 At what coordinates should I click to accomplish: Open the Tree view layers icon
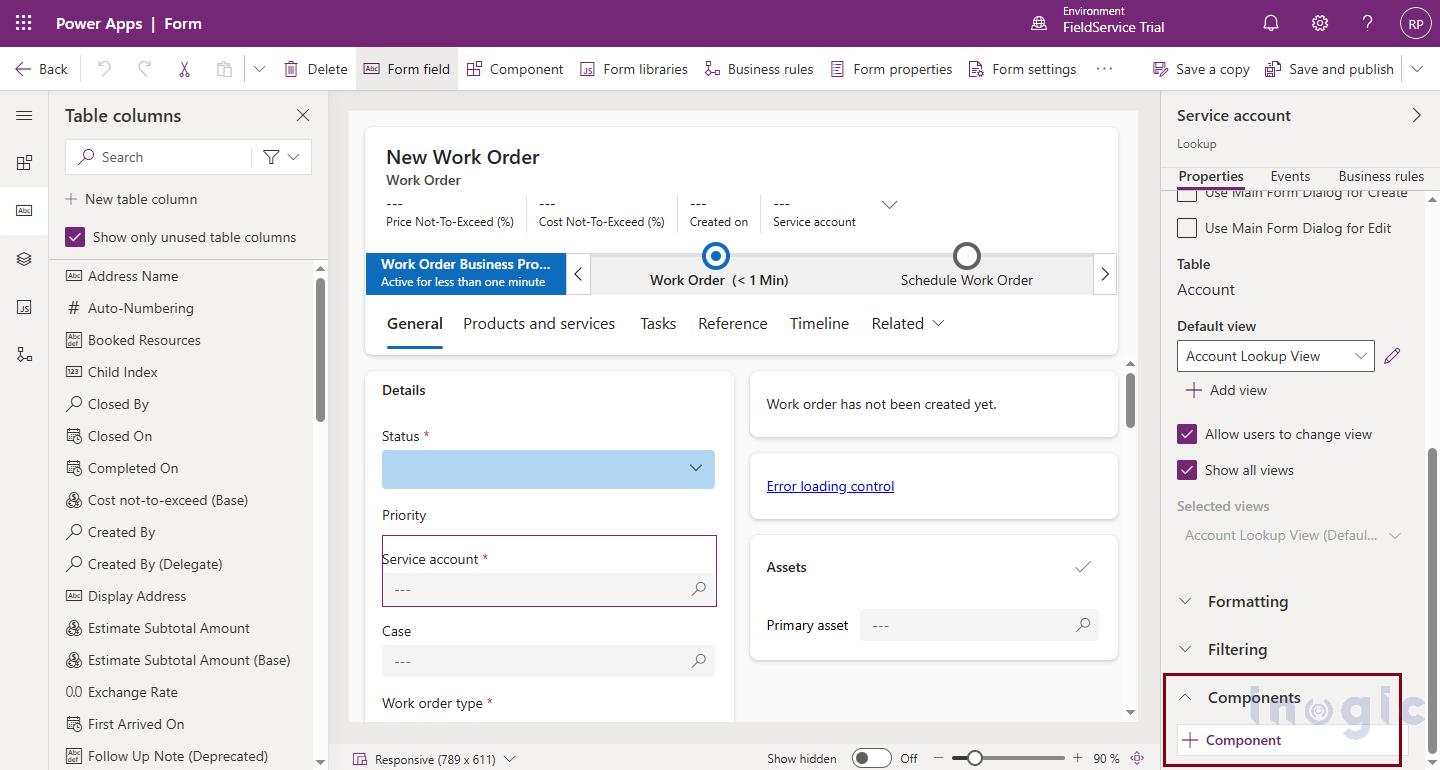[x=24, y=259]
